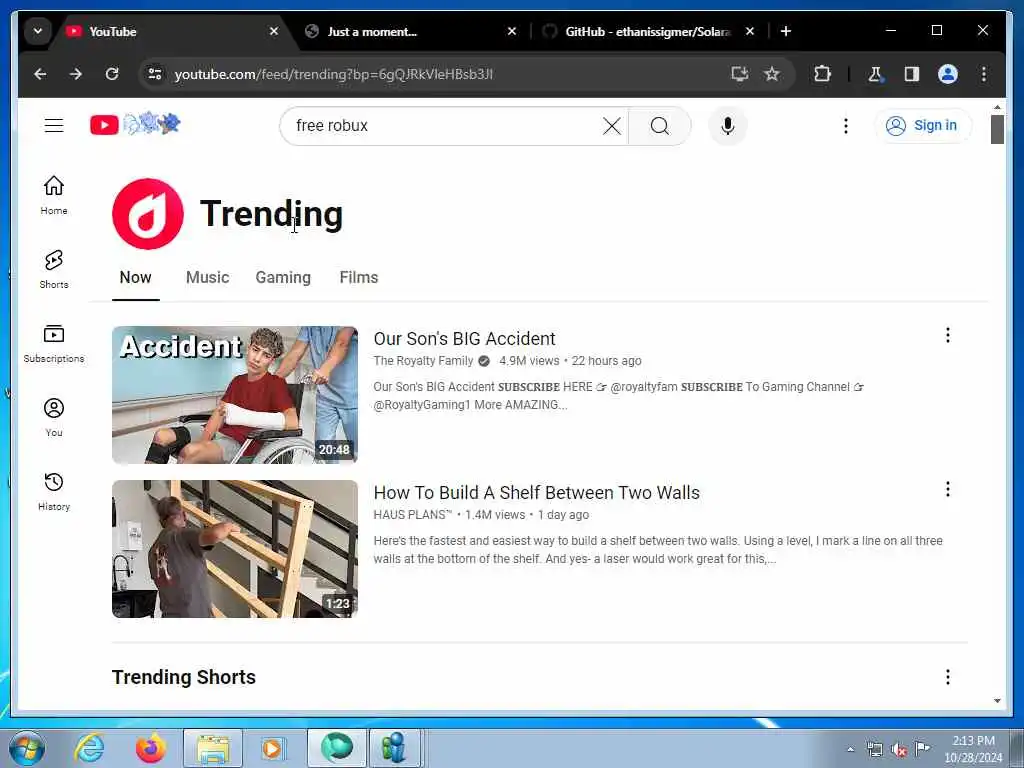
Task: Open Subscriptions in sidebar
Action: click(x=54, y=344)
